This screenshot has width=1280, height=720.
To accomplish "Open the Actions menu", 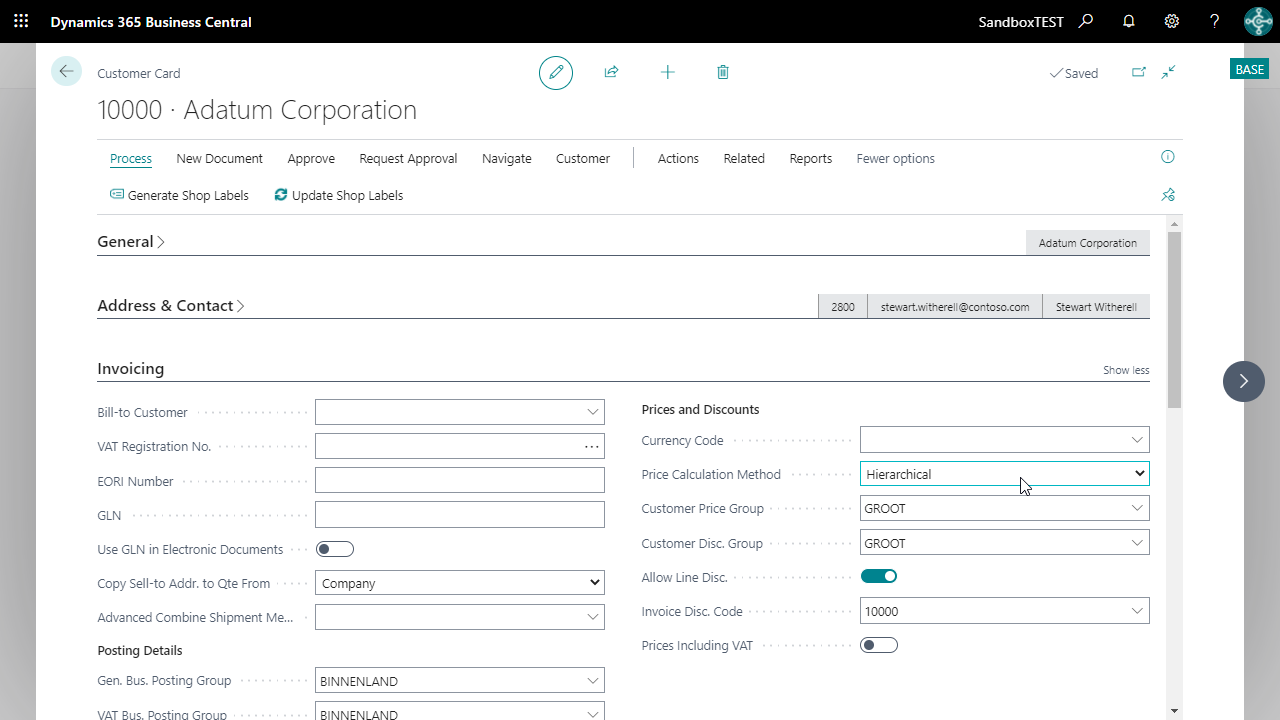I will coord(678,158).
